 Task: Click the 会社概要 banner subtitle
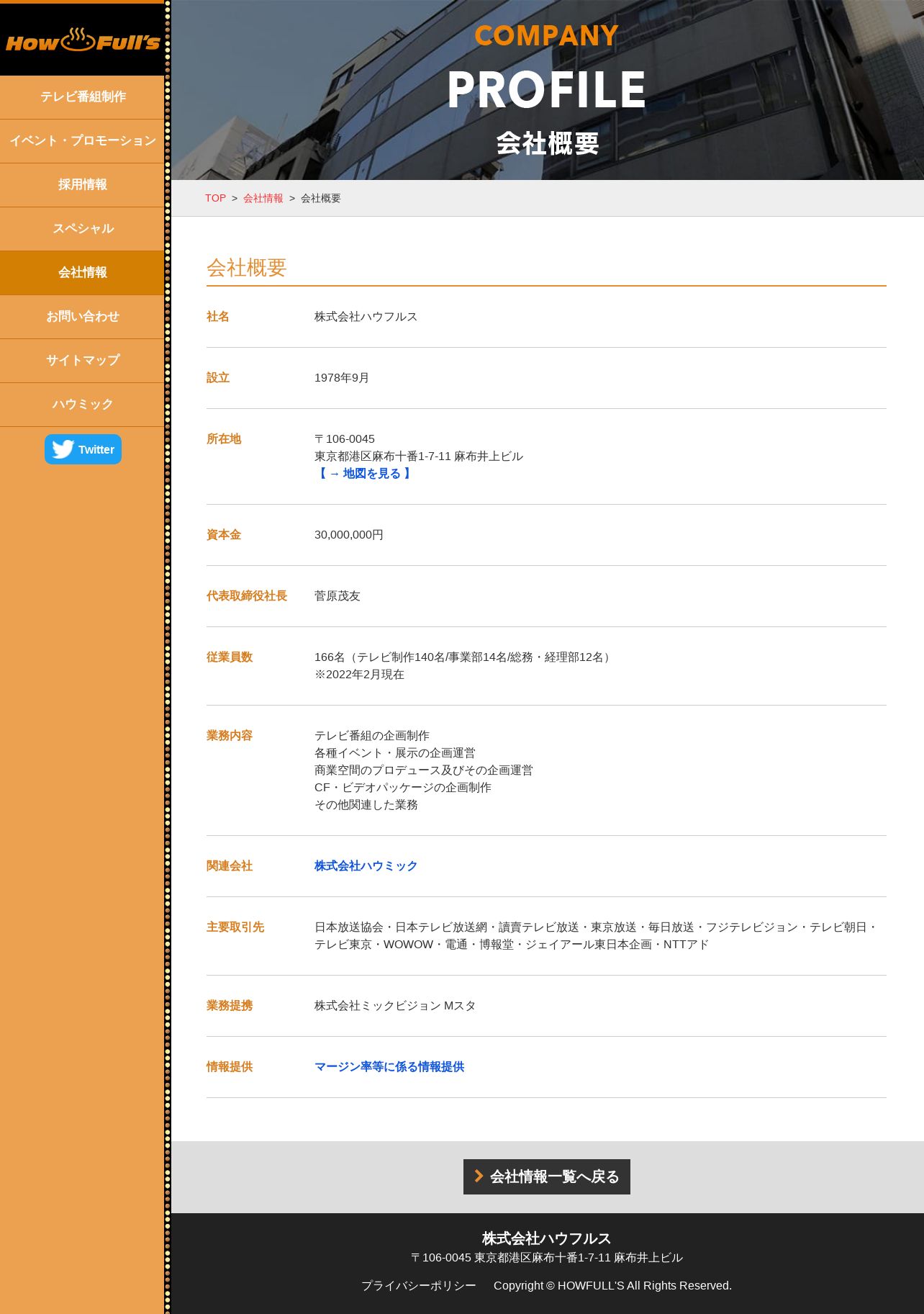(x=548, y=143)
